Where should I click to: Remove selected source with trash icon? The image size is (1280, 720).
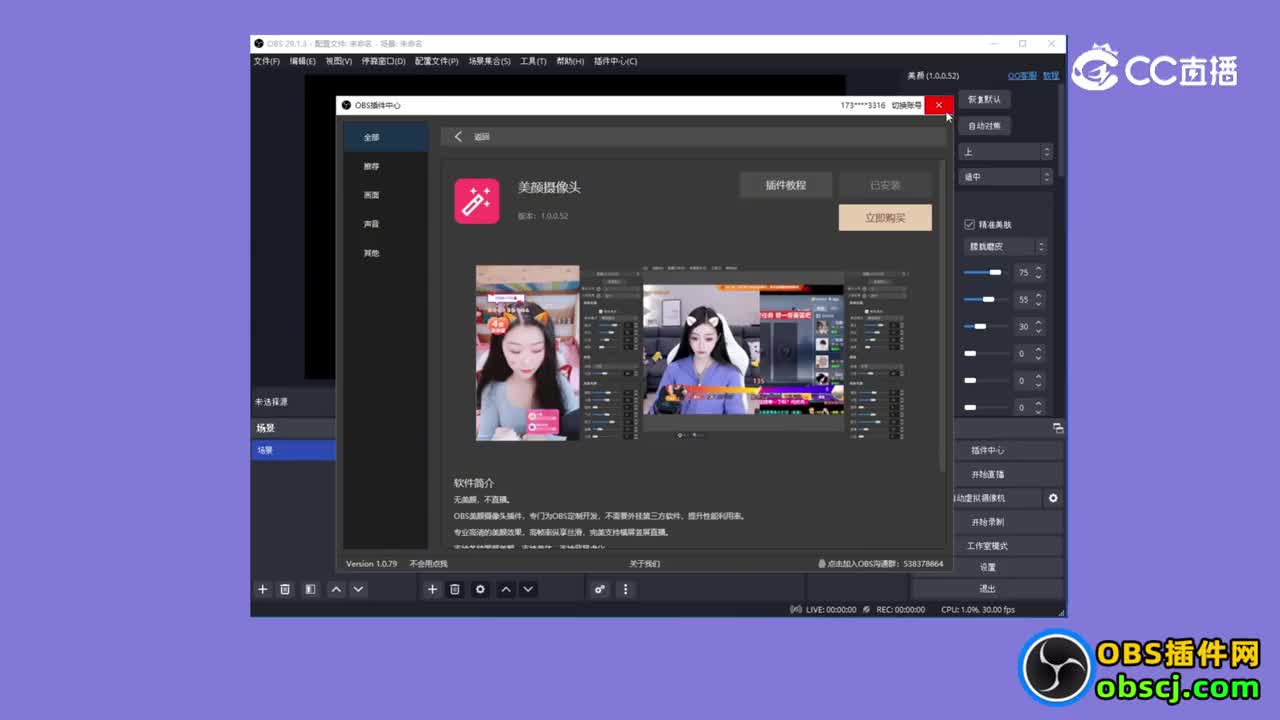click(x=455, y=590)
